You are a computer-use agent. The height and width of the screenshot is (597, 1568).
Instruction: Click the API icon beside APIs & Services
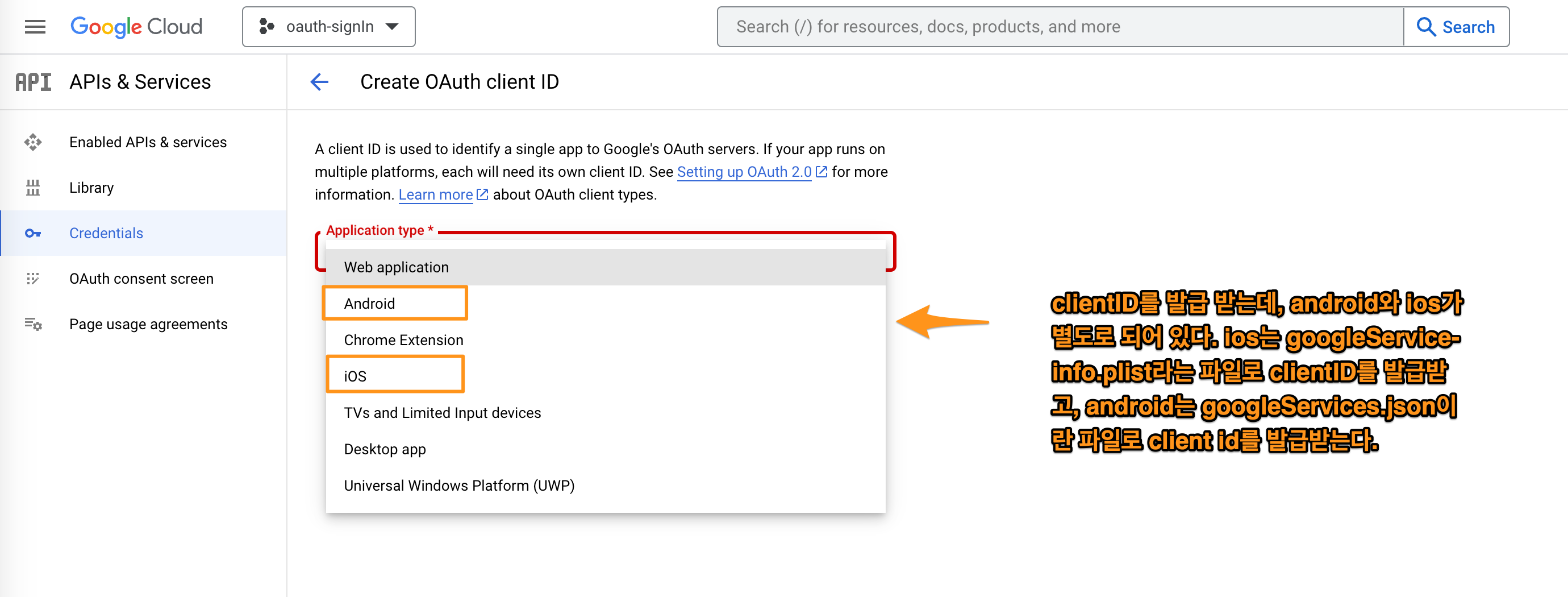(34, 82)
